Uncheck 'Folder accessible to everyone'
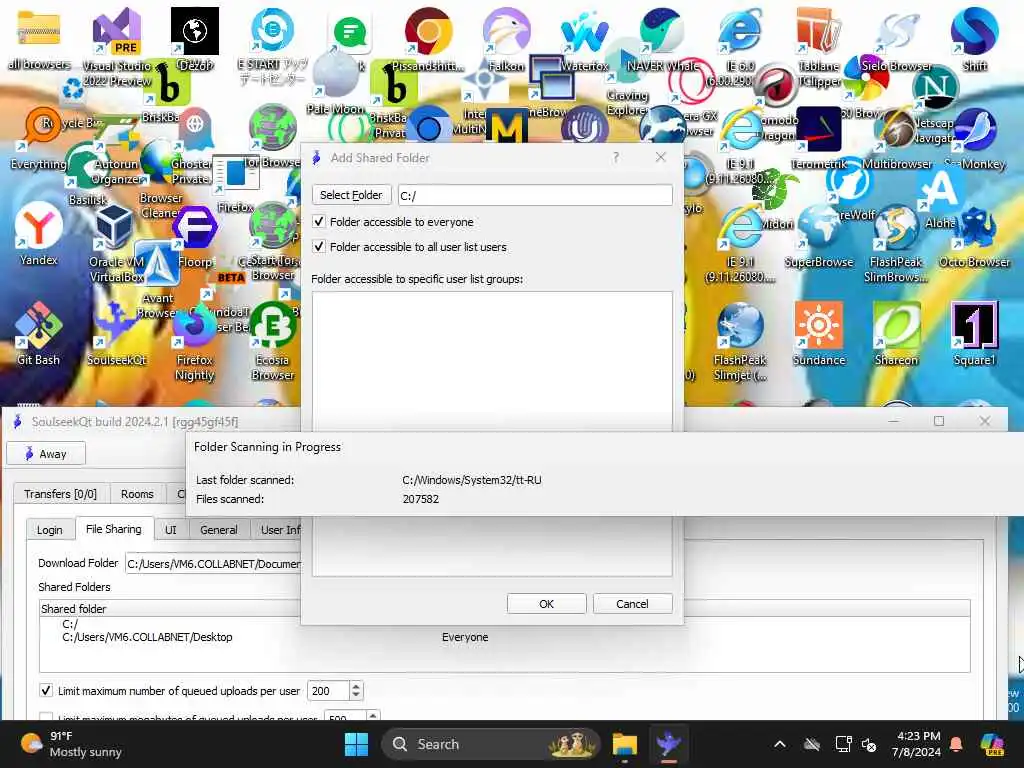The image size is (1024, 768). 319,221
